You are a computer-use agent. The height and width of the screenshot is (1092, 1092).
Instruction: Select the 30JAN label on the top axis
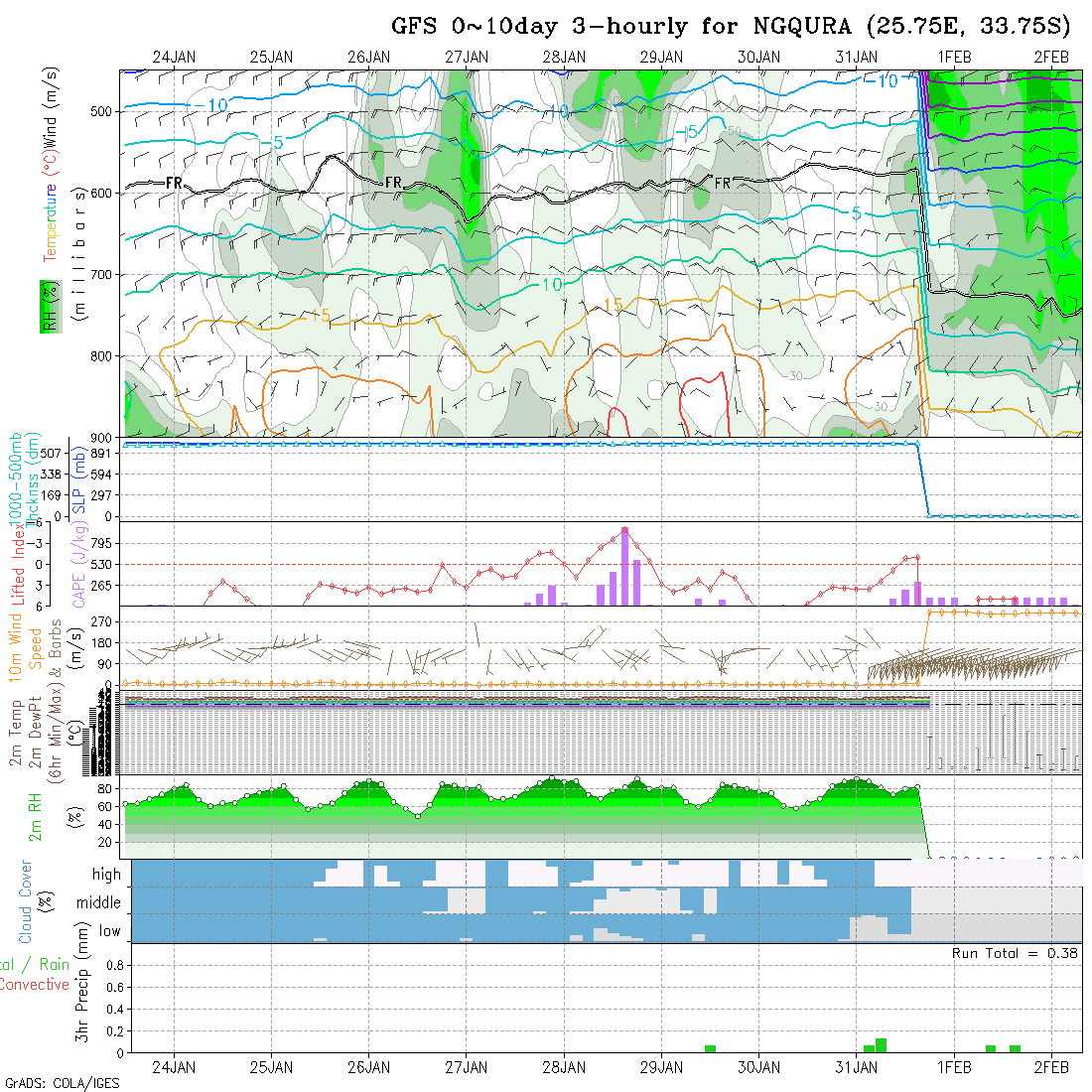point(759,58)
